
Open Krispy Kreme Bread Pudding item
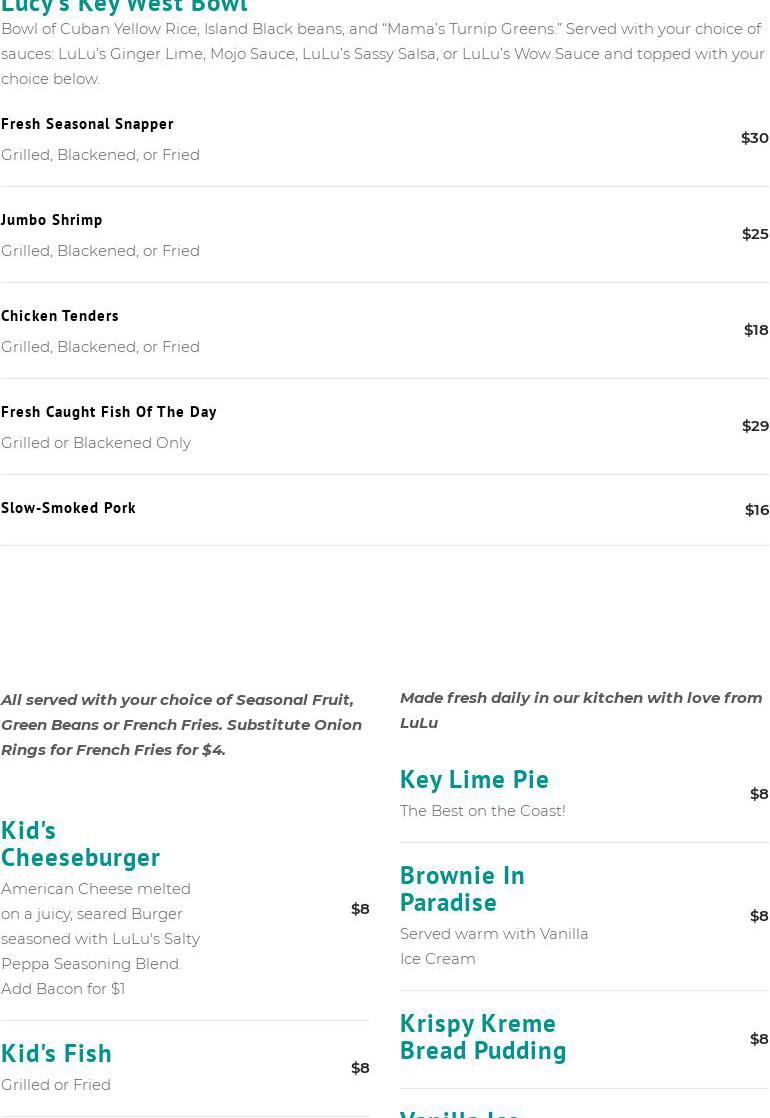[x=483, y=1036]
